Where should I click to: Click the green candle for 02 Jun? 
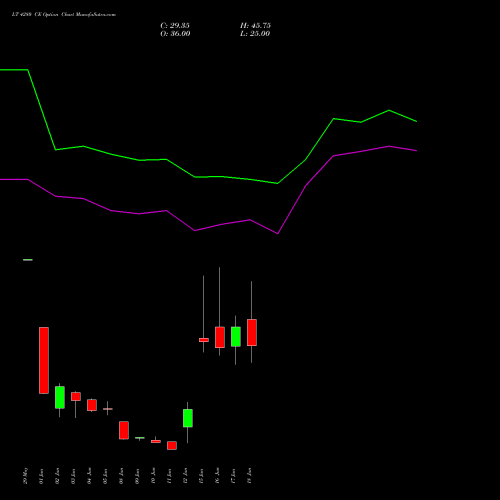tap(60, 397)
